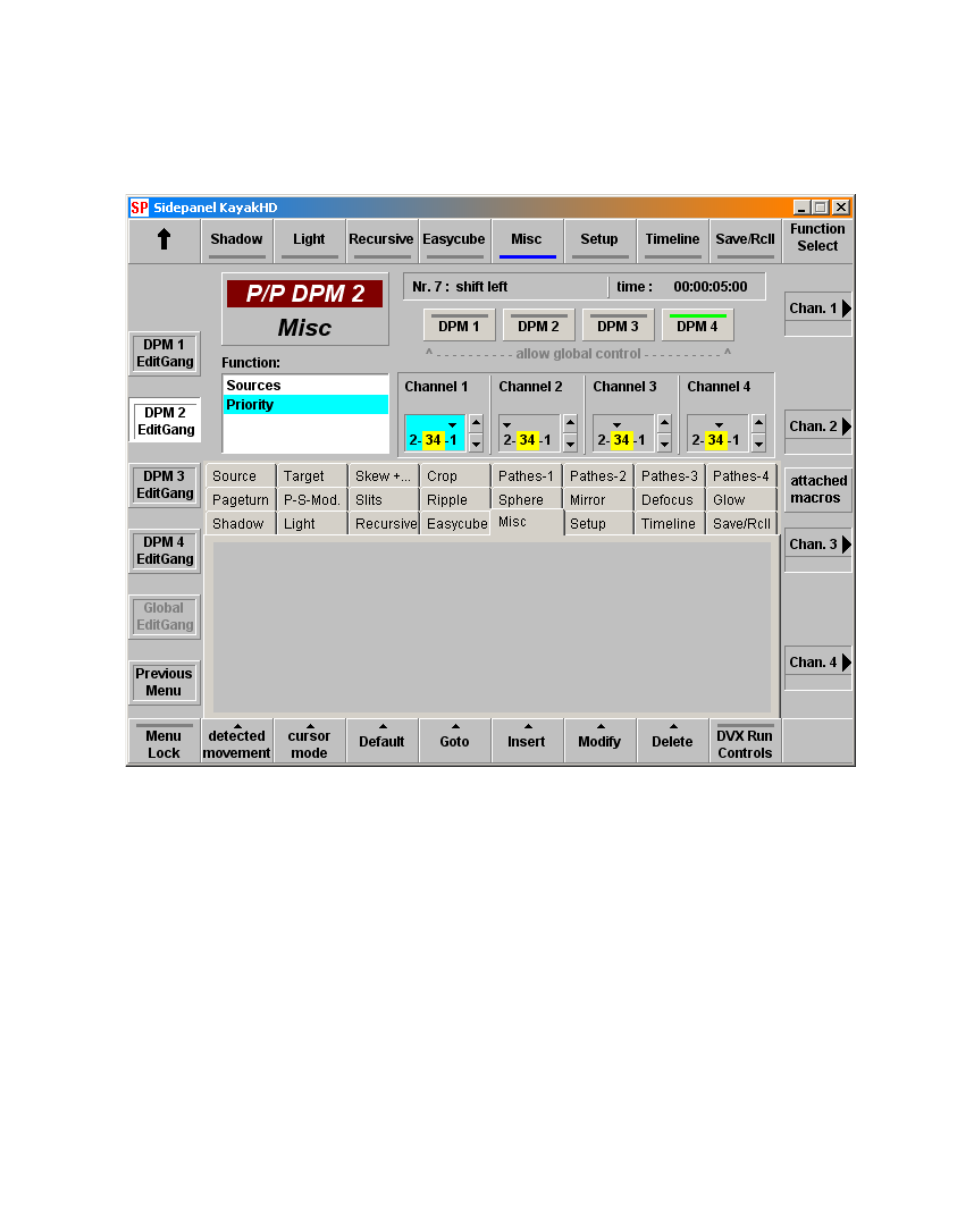
Task: Decrease Channel 3 priority with down arrow
Action: click(x=664, y=443)
